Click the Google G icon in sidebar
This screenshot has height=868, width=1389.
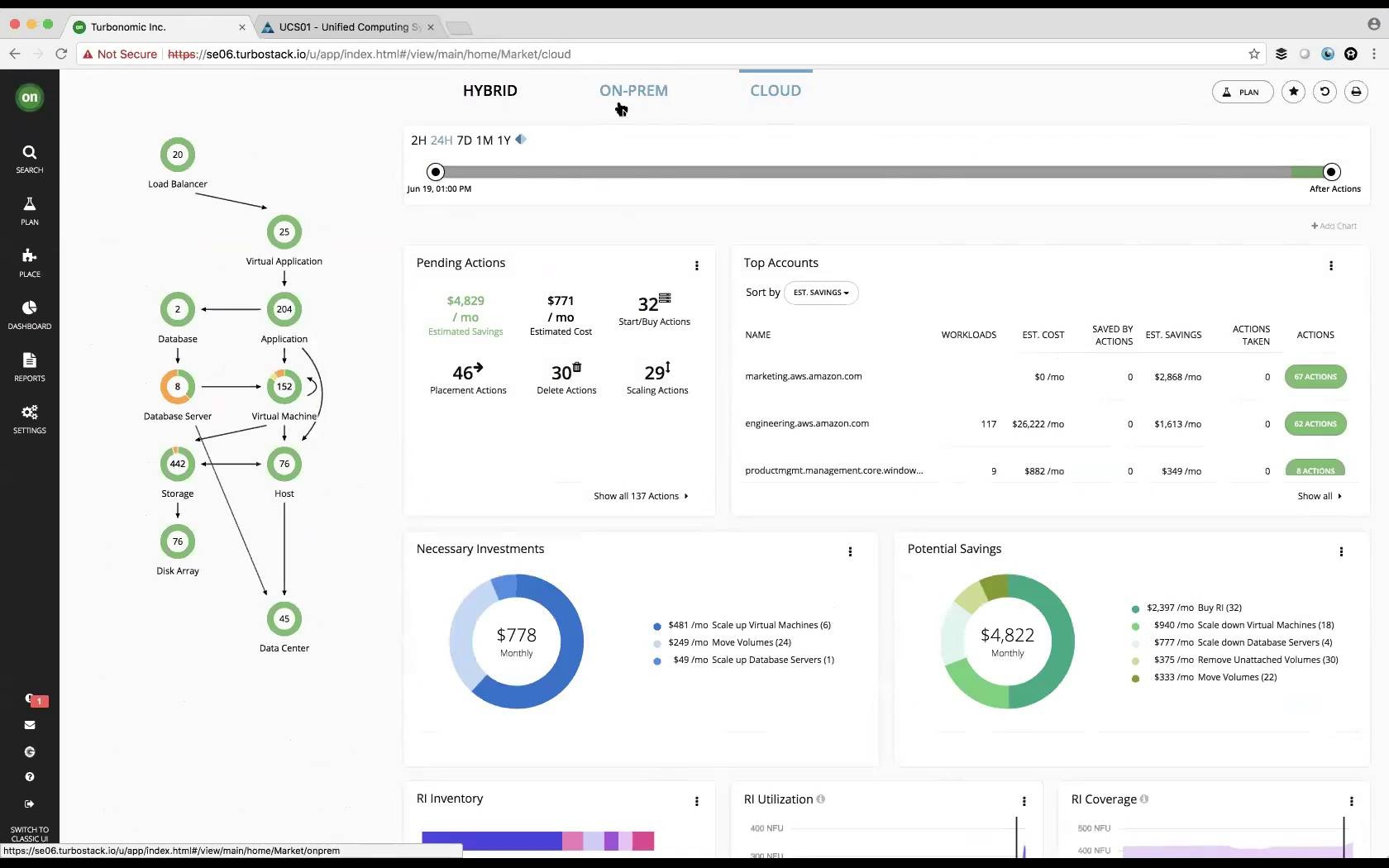pos(30,751)
